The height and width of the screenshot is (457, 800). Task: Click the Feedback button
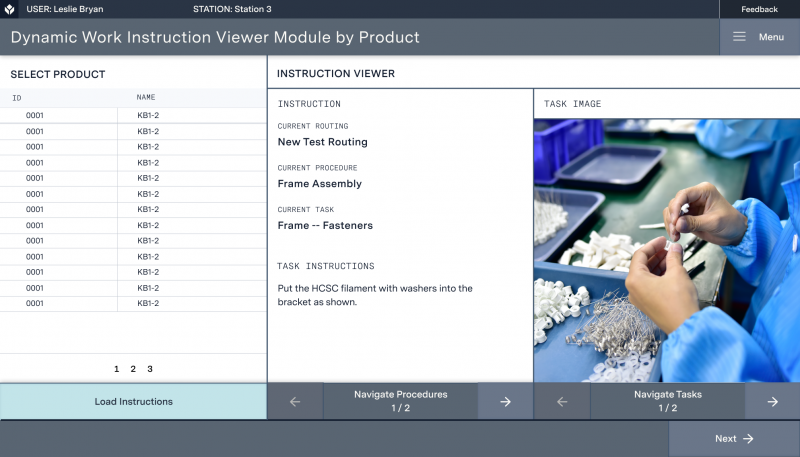(759, 9)
